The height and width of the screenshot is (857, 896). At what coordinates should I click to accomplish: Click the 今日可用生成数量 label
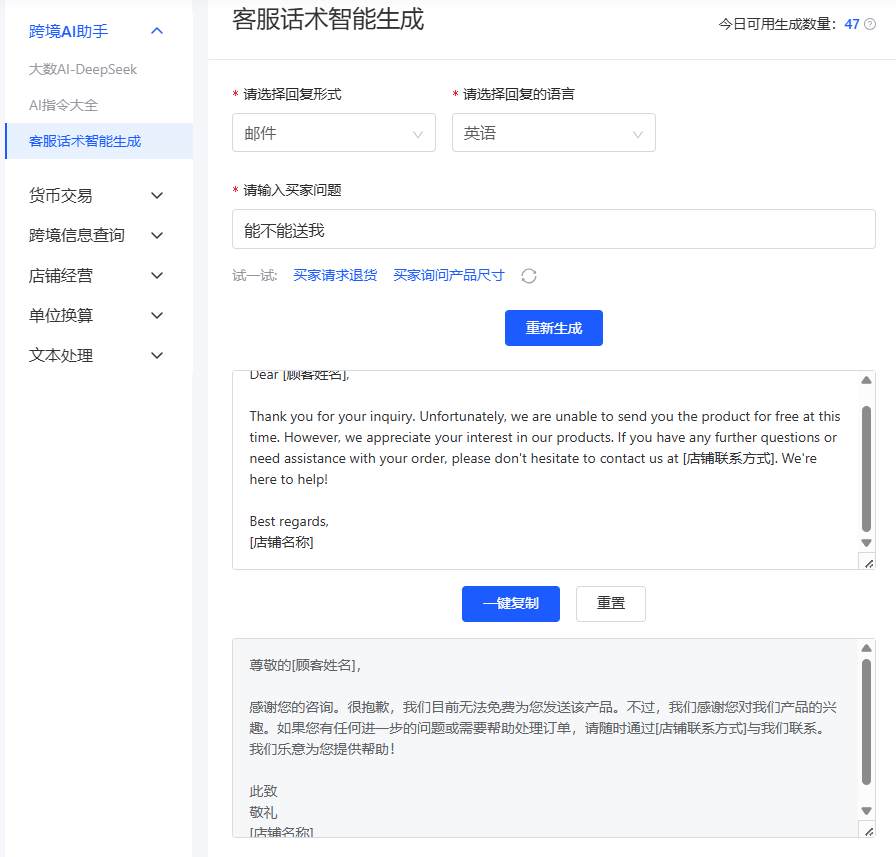click(777, 24)
